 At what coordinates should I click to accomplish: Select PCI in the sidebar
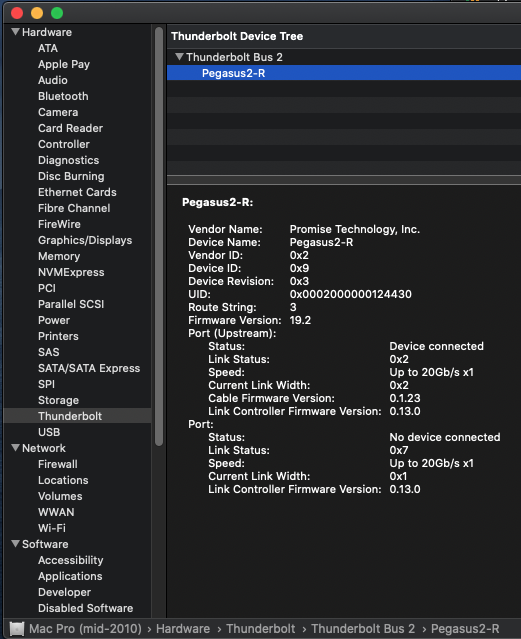click(46, 288)
